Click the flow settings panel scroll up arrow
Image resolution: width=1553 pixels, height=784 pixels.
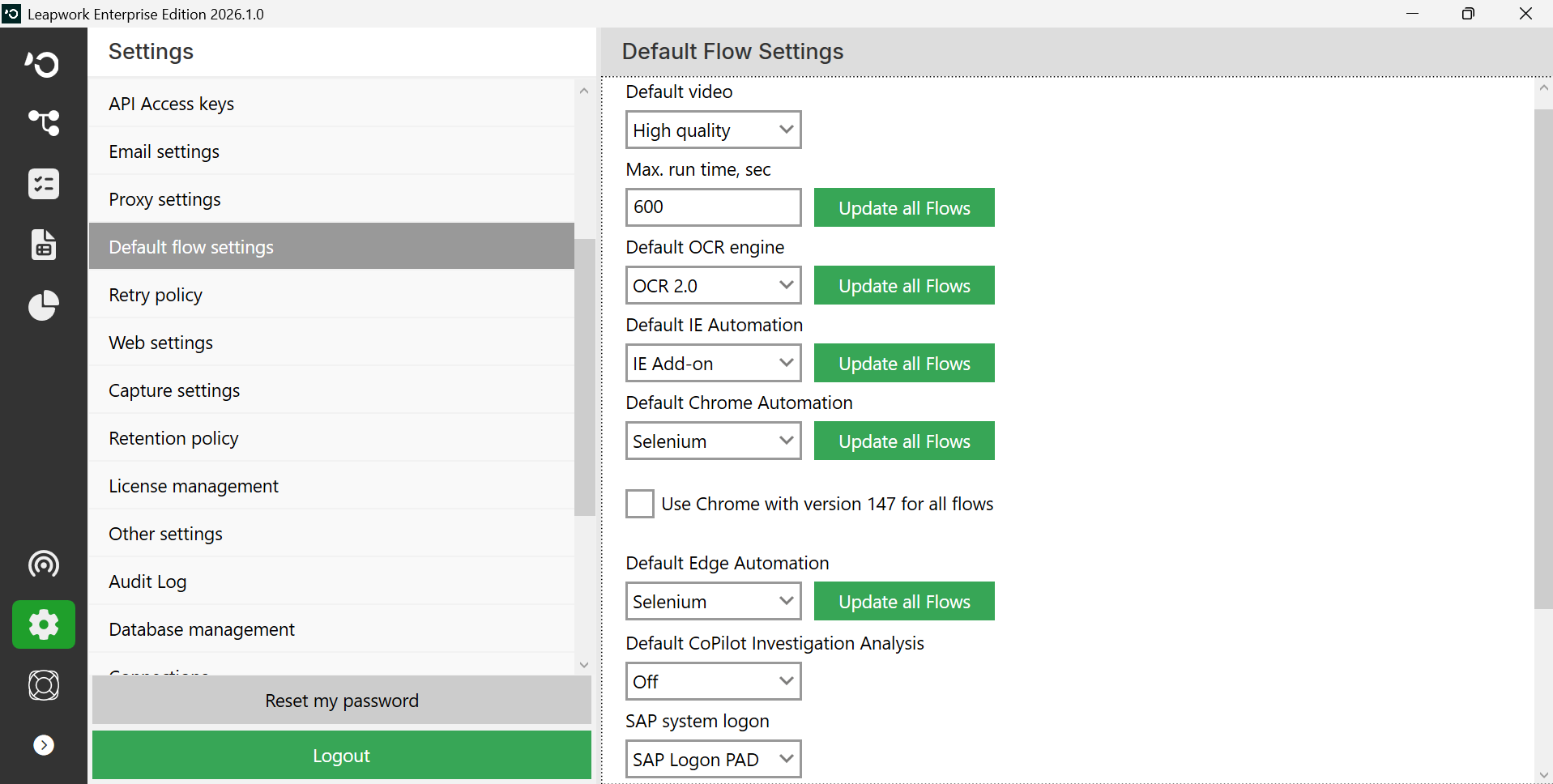(x=1543, y=87)
